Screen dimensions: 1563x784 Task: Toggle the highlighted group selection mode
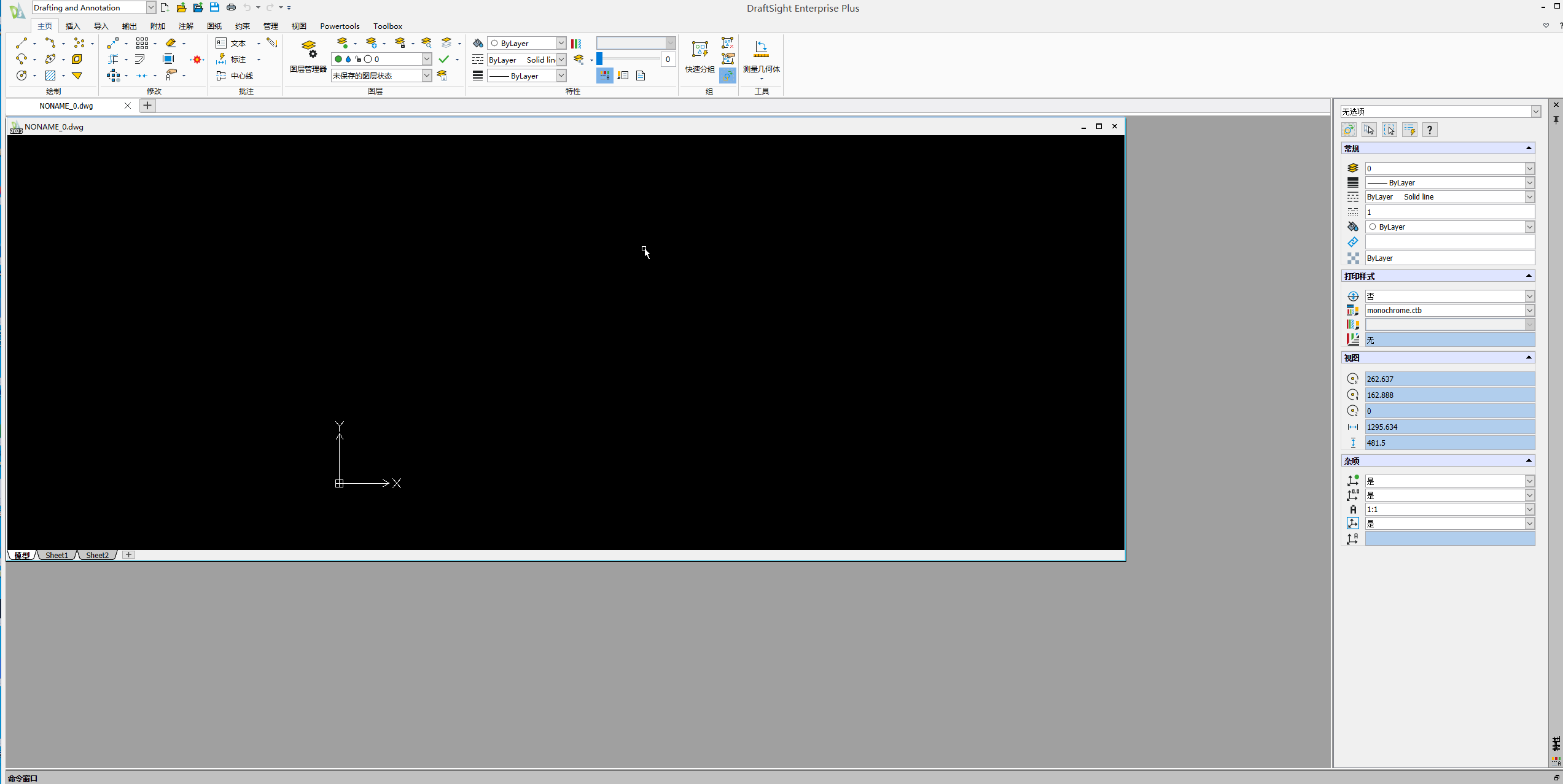(728, 76)
